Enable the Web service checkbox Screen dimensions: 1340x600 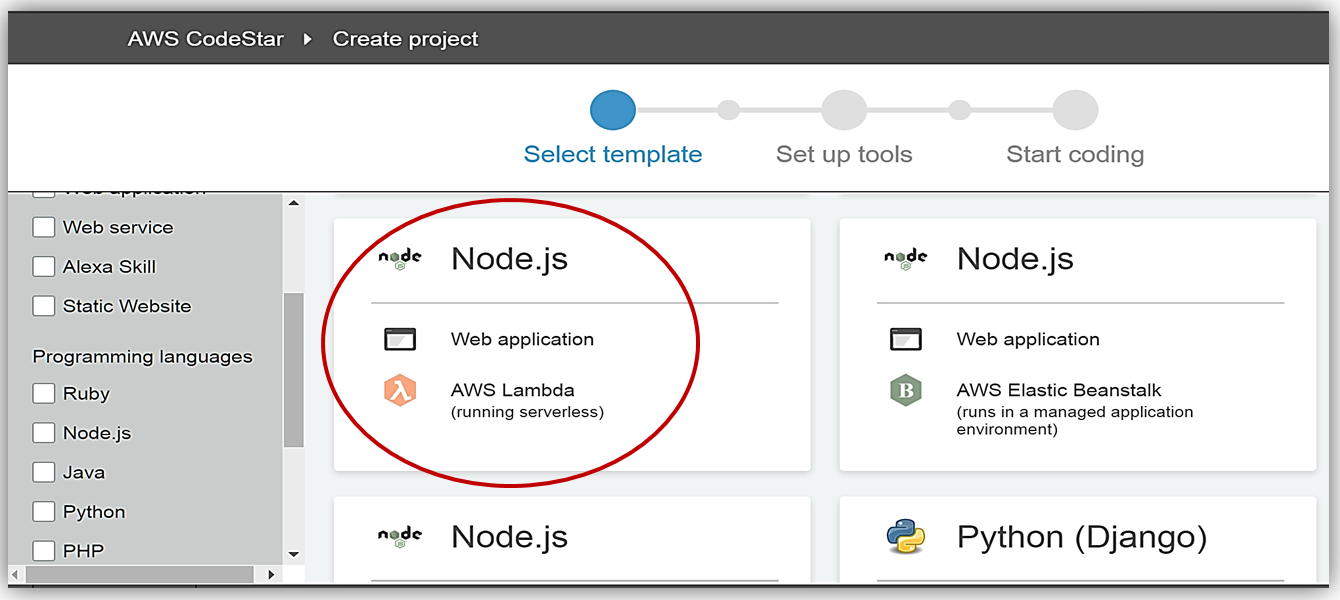point(44,228)
